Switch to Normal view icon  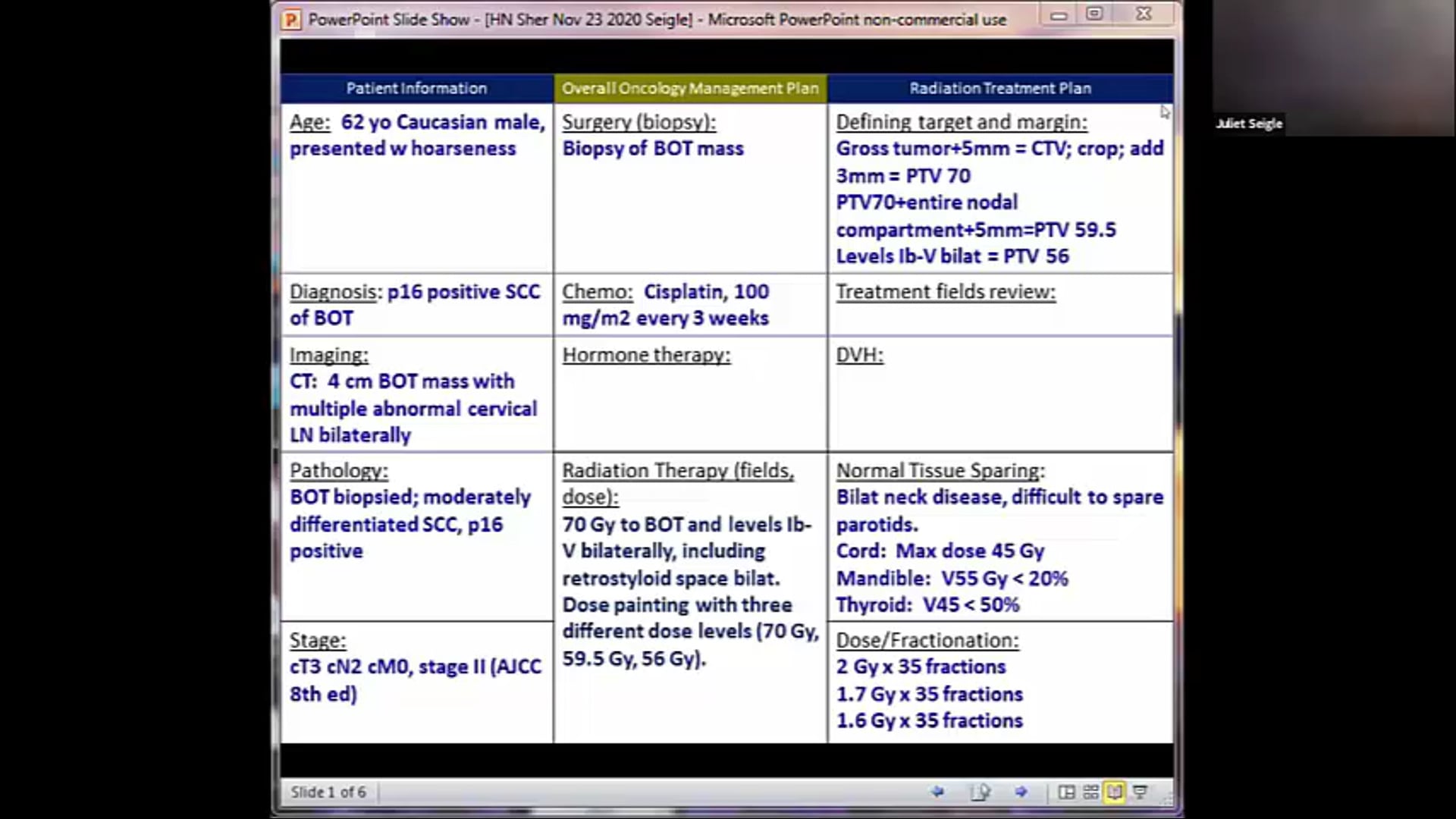1067,792
